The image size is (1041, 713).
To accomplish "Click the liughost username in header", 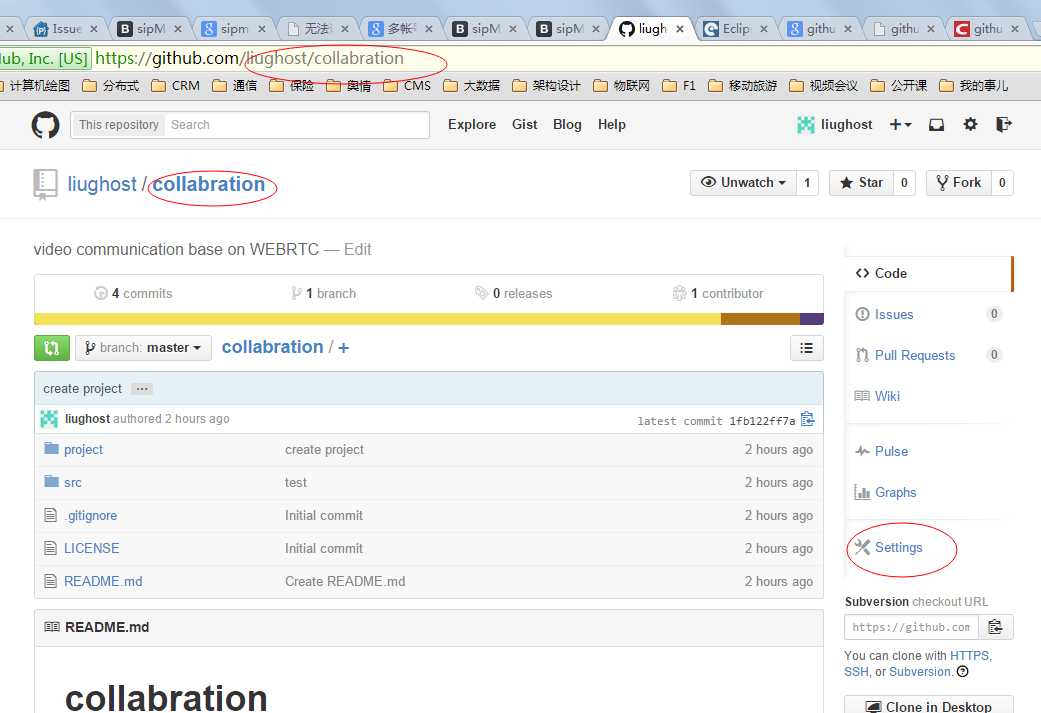I will click(x=846, y=125).
